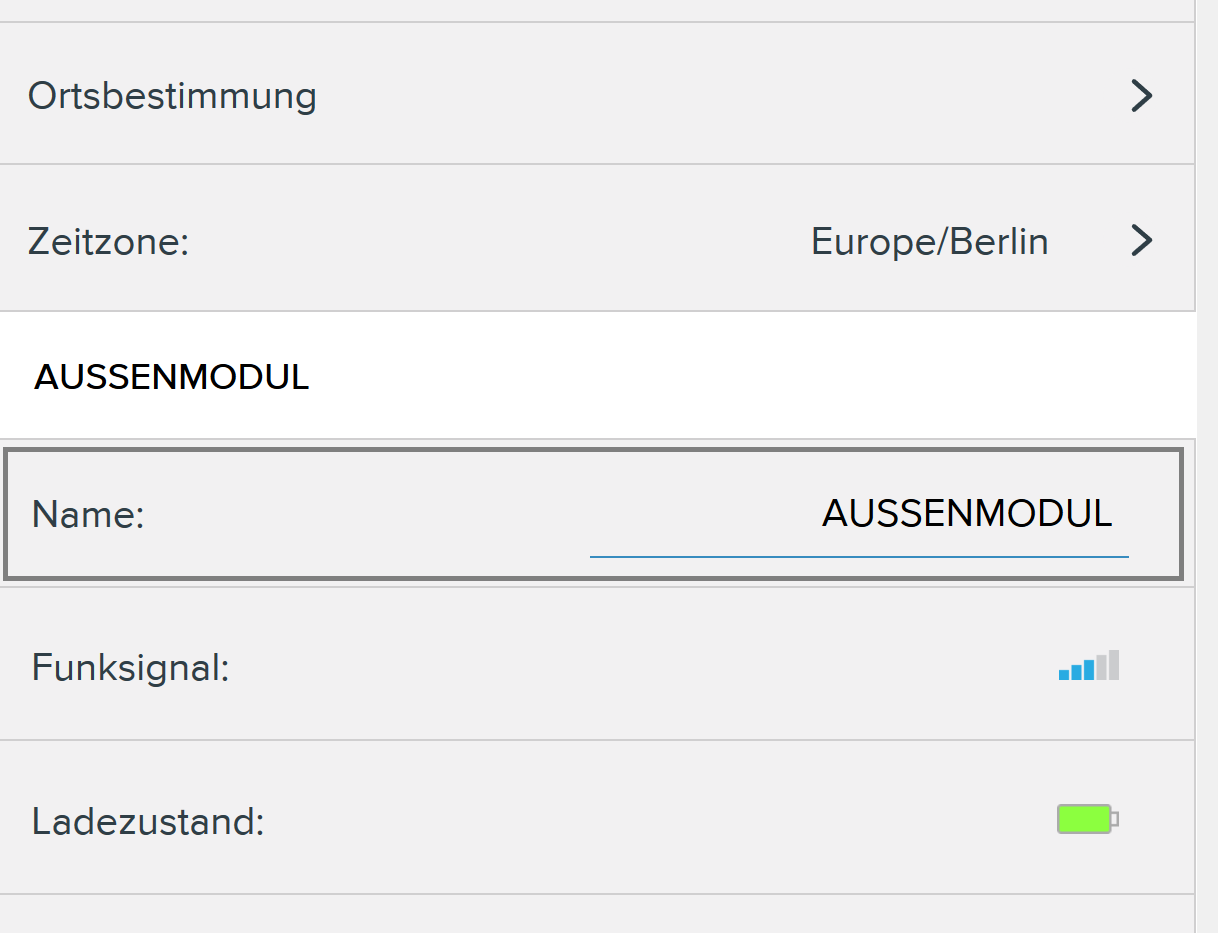Image resolution: width=1218 pixels, height=933 pixels.
Task: Click the Name: label text
Action: [x=88, y=515]
